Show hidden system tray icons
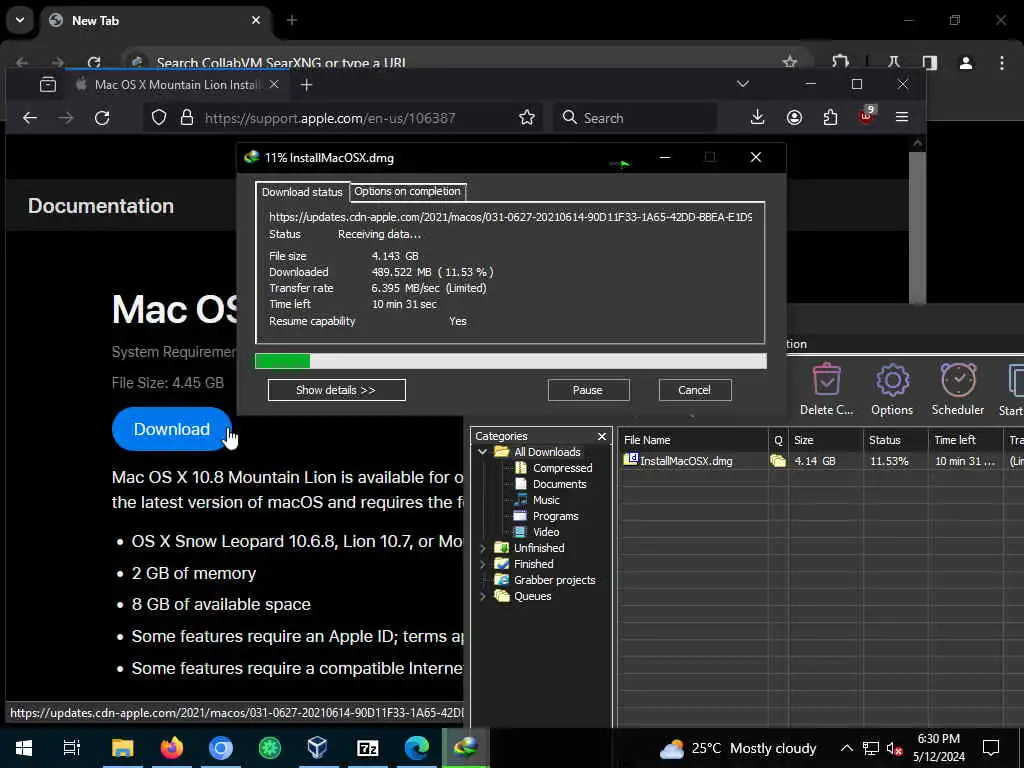This screenshot has width=1024, height=768. point(846,748)
